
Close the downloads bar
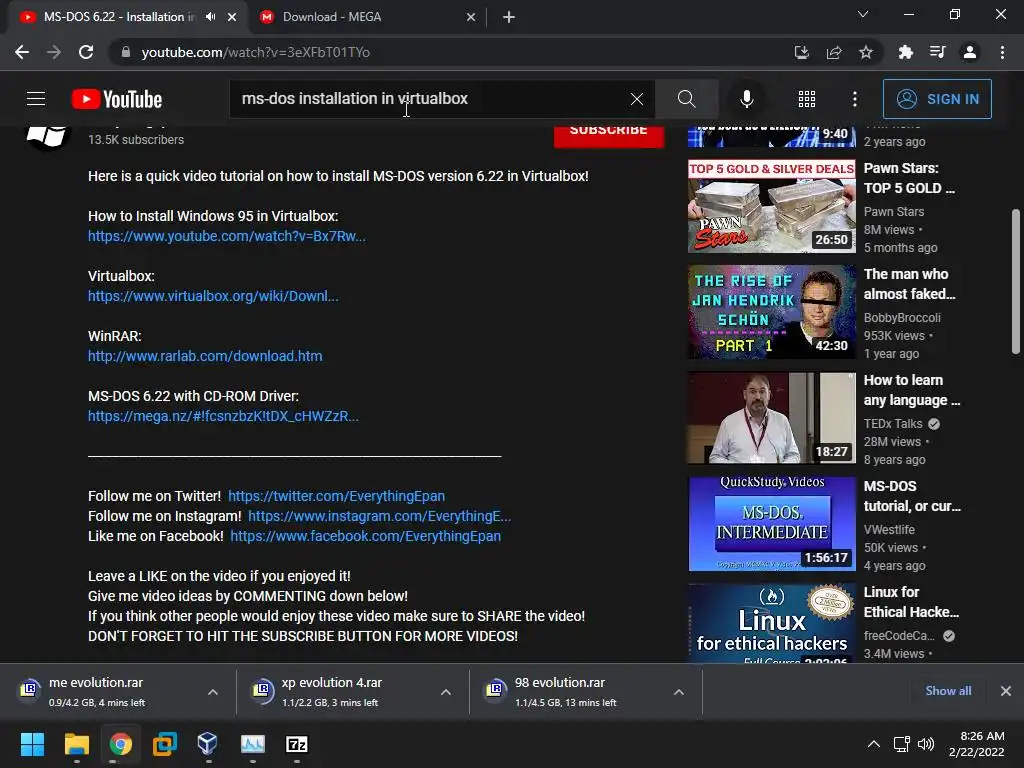point(1006,691)
